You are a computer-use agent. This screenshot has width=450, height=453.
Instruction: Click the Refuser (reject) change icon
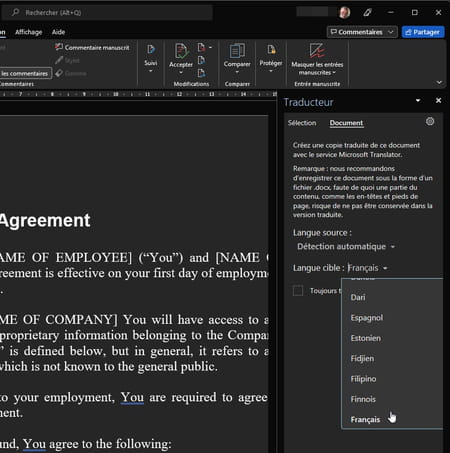(201, 47)
